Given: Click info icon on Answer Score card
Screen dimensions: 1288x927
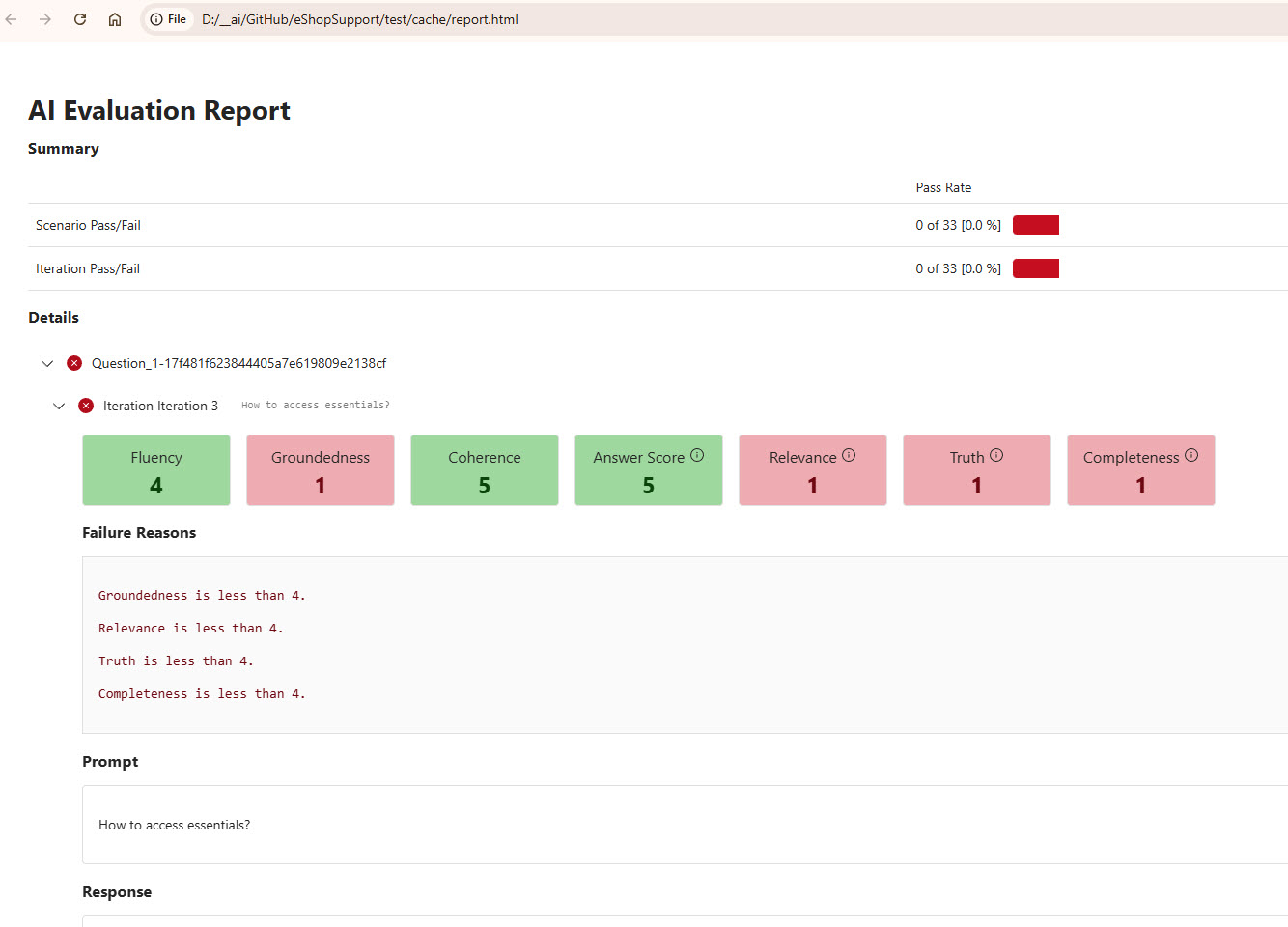Looking at the screenshot, I should (x=697, y=455).
